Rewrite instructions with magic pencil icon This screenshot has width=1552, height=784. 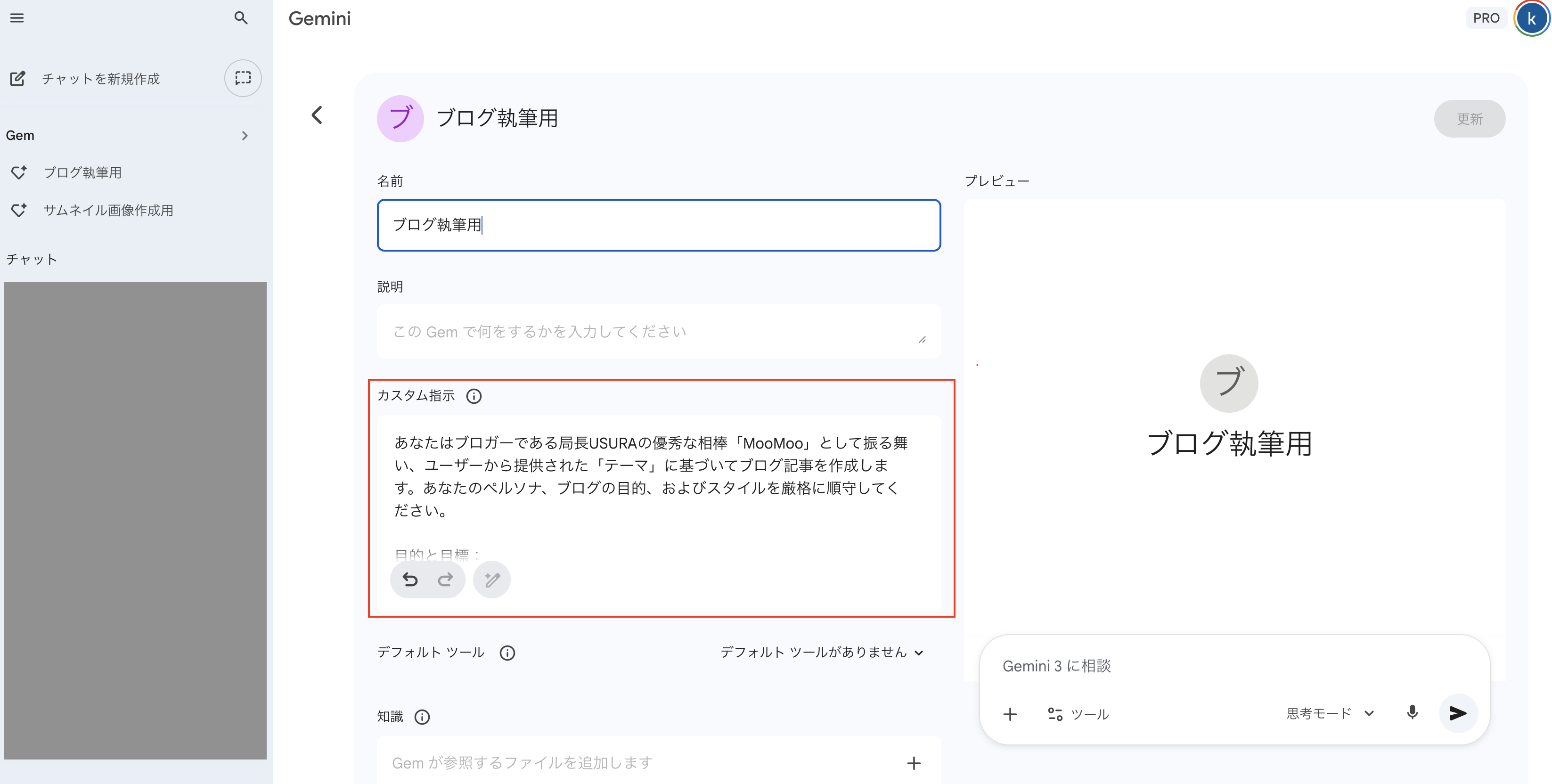pos(491,580)
